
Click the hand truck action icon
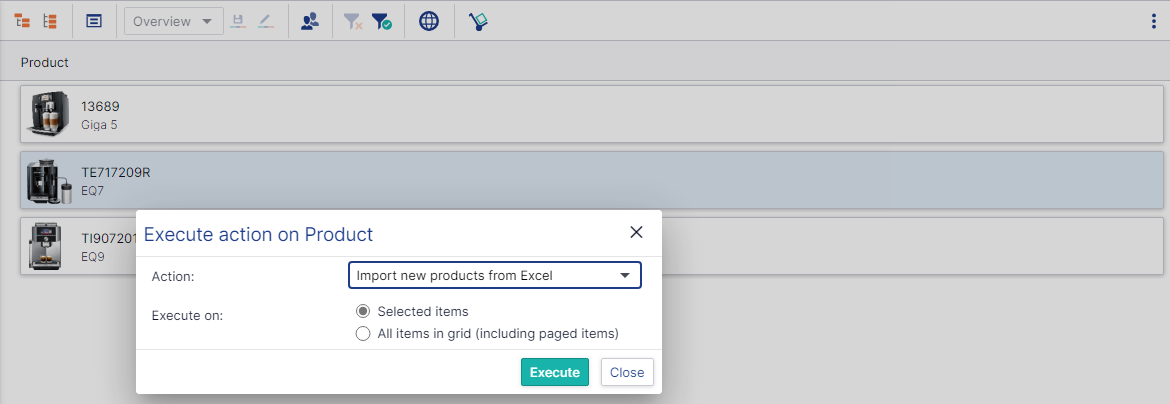(478, 22)
